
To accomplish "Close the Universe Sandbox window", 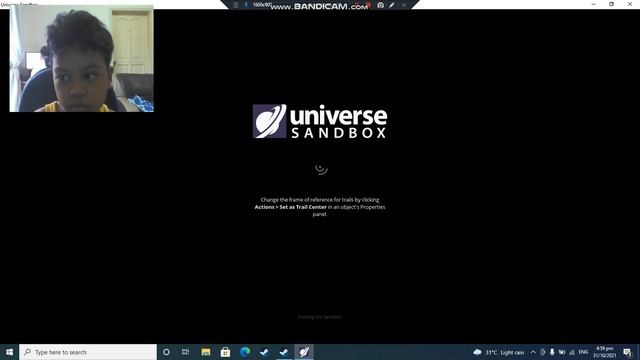I will click(x=630, y=4).
